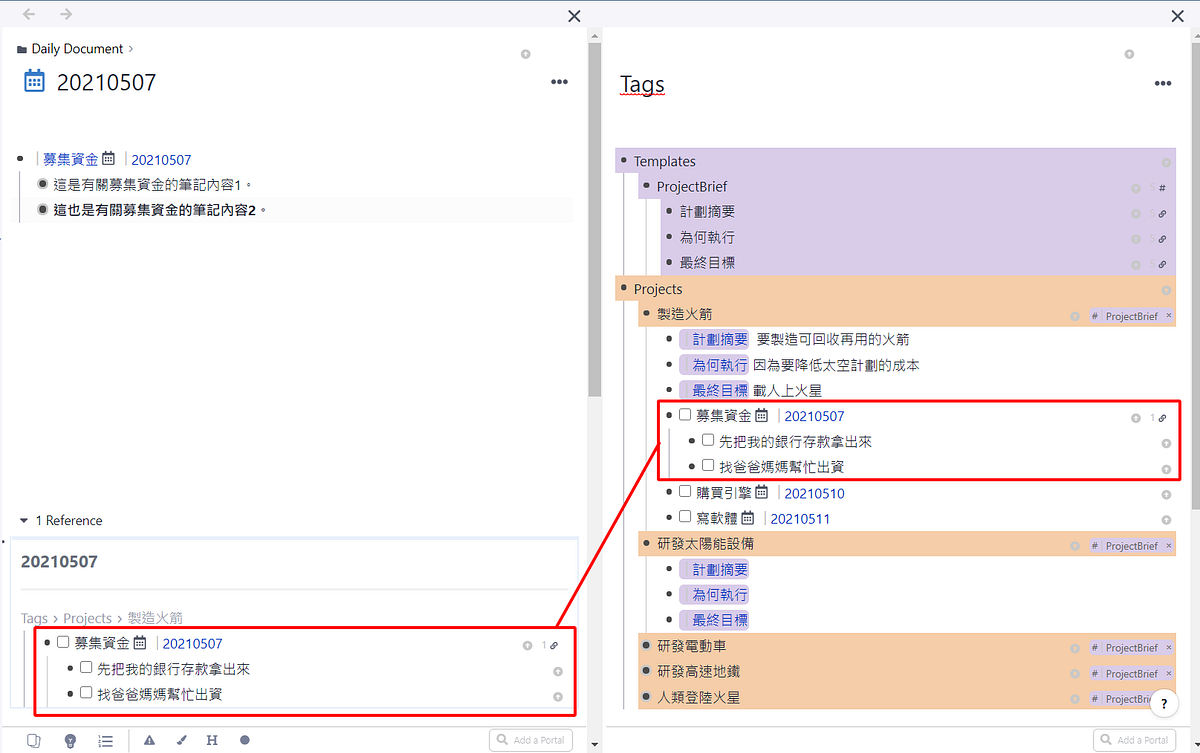Remove the ProjectBrief tag from 製造火箭
This screenshot has width=1200, height=753.
tap(1168, 315)
